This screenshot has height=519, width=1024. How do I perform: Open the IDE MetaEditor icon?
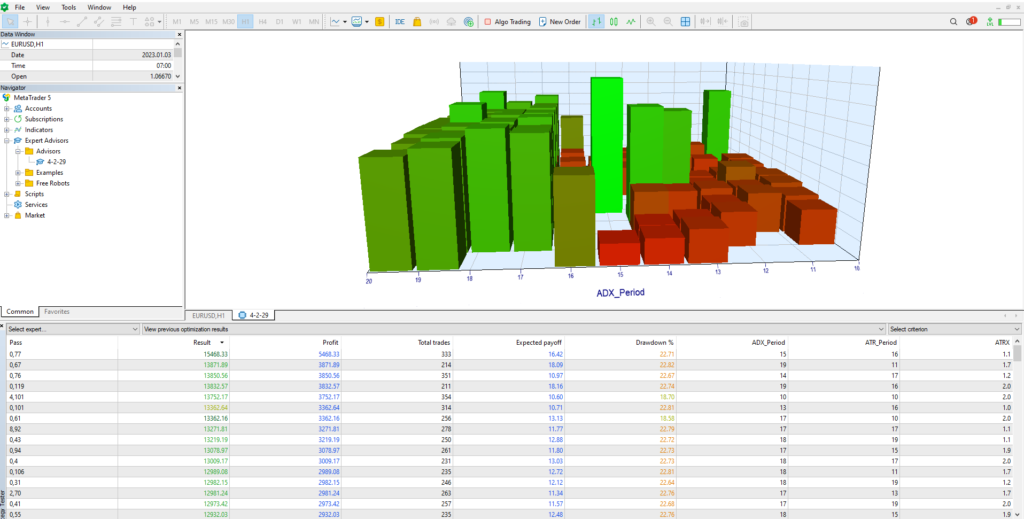click(400, 21)
